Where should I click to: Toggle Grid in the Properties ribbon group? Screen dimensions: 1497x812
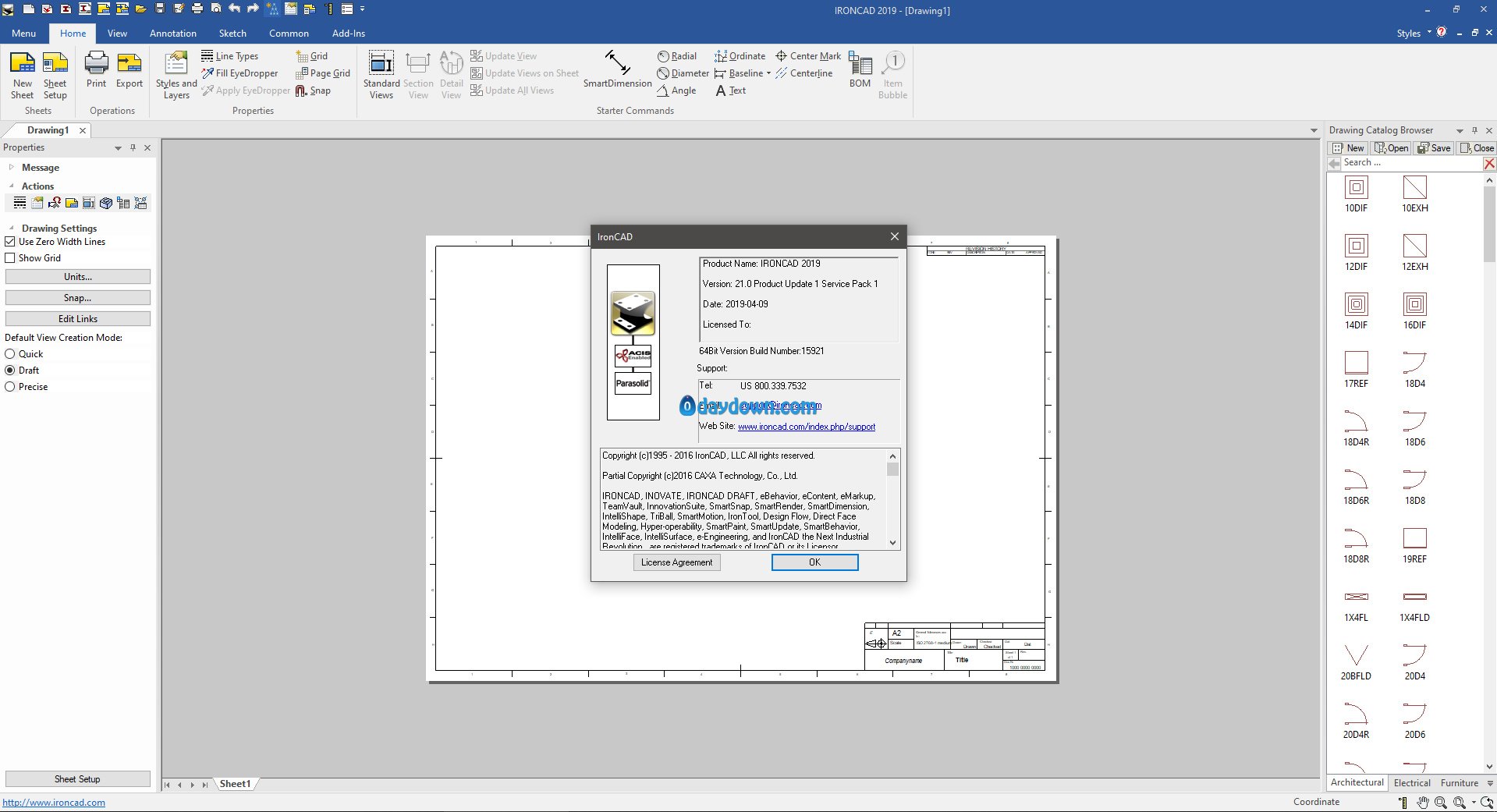[312, 56]
